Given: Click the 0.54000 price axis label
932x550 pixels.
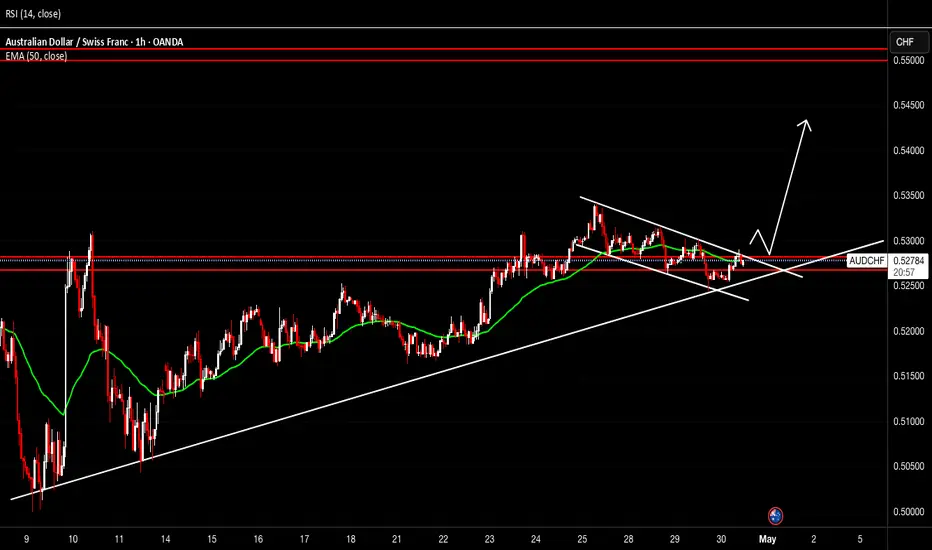Looking at the screenshot, I should coord(908,150).
